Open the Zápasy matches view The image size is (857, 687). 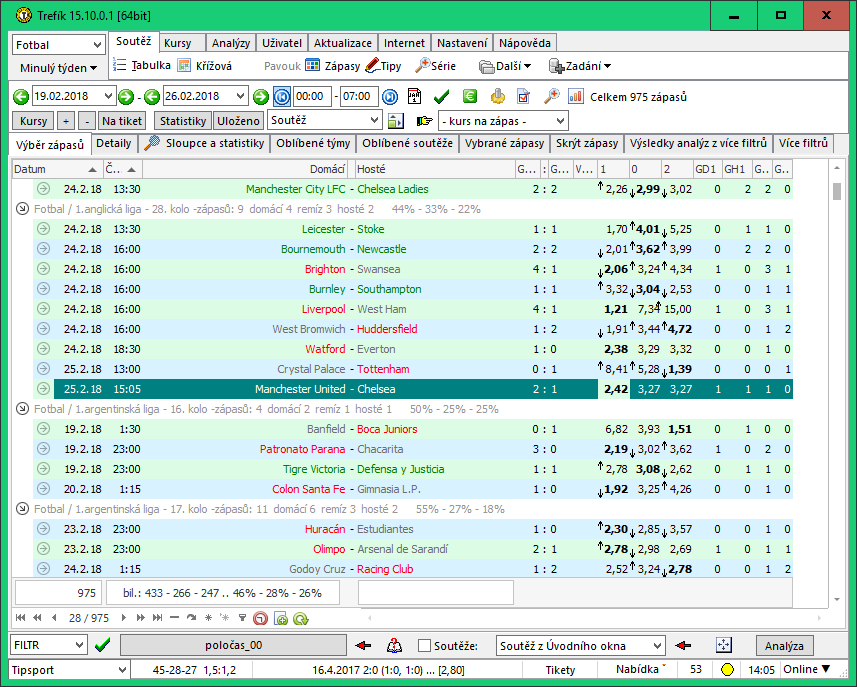pyautogui.click(x=332, y=66)
